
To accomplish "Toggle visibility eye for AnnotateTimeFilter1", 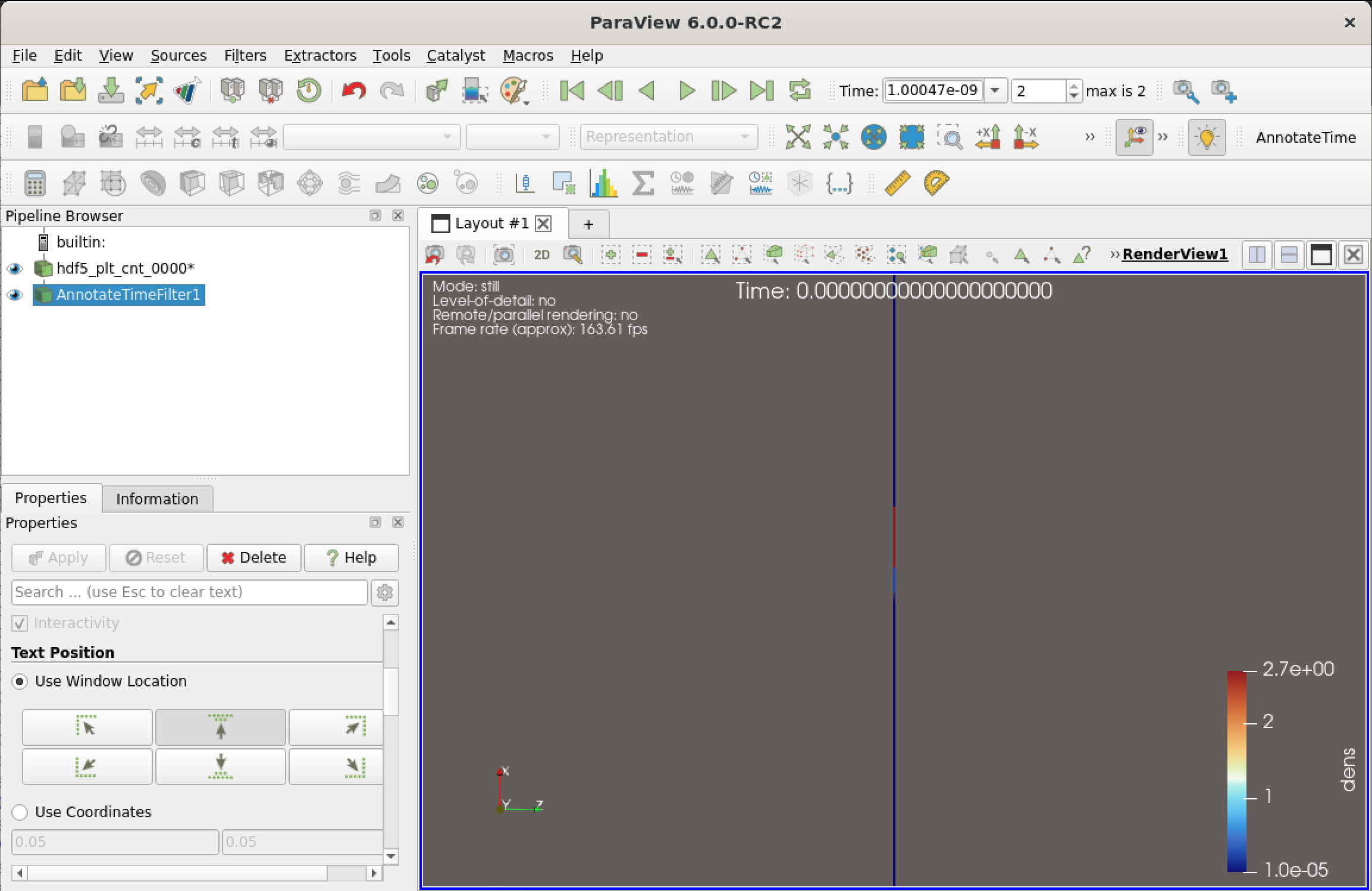I will (15, 295).
